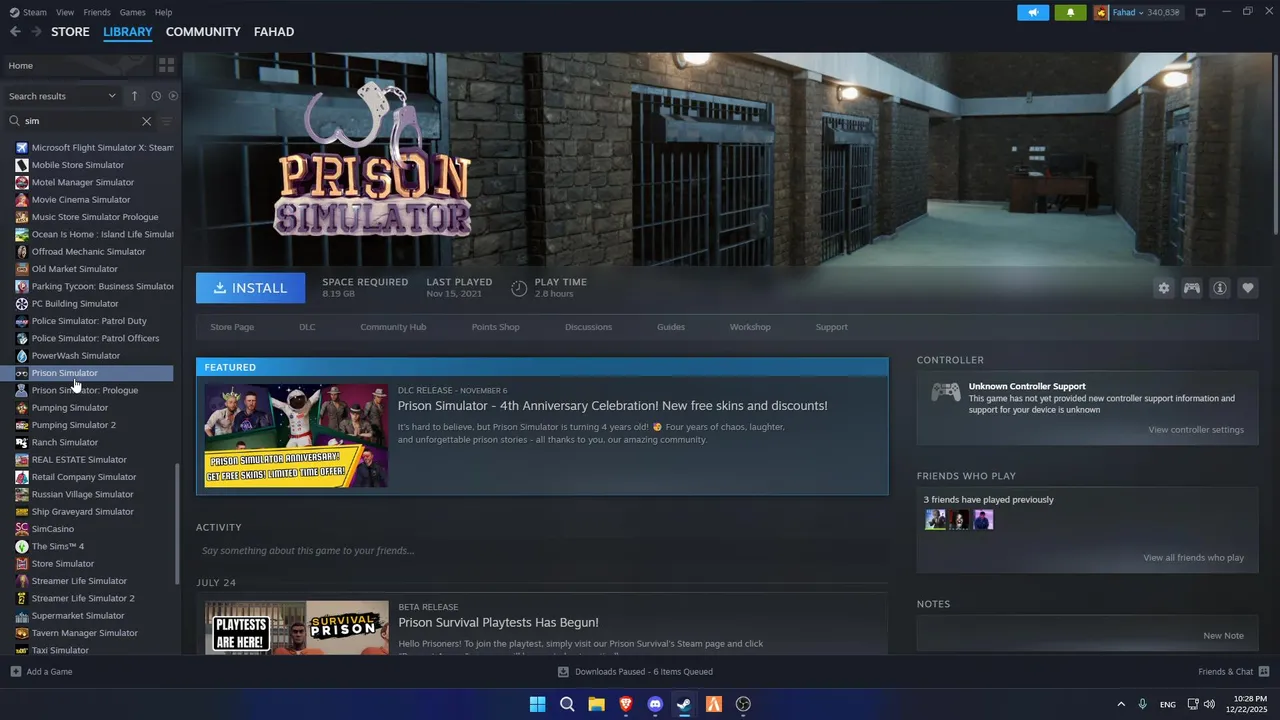Click the Steam taskbar icon
Viewport: 1280px width, 720px height.
tap(684, 704)
